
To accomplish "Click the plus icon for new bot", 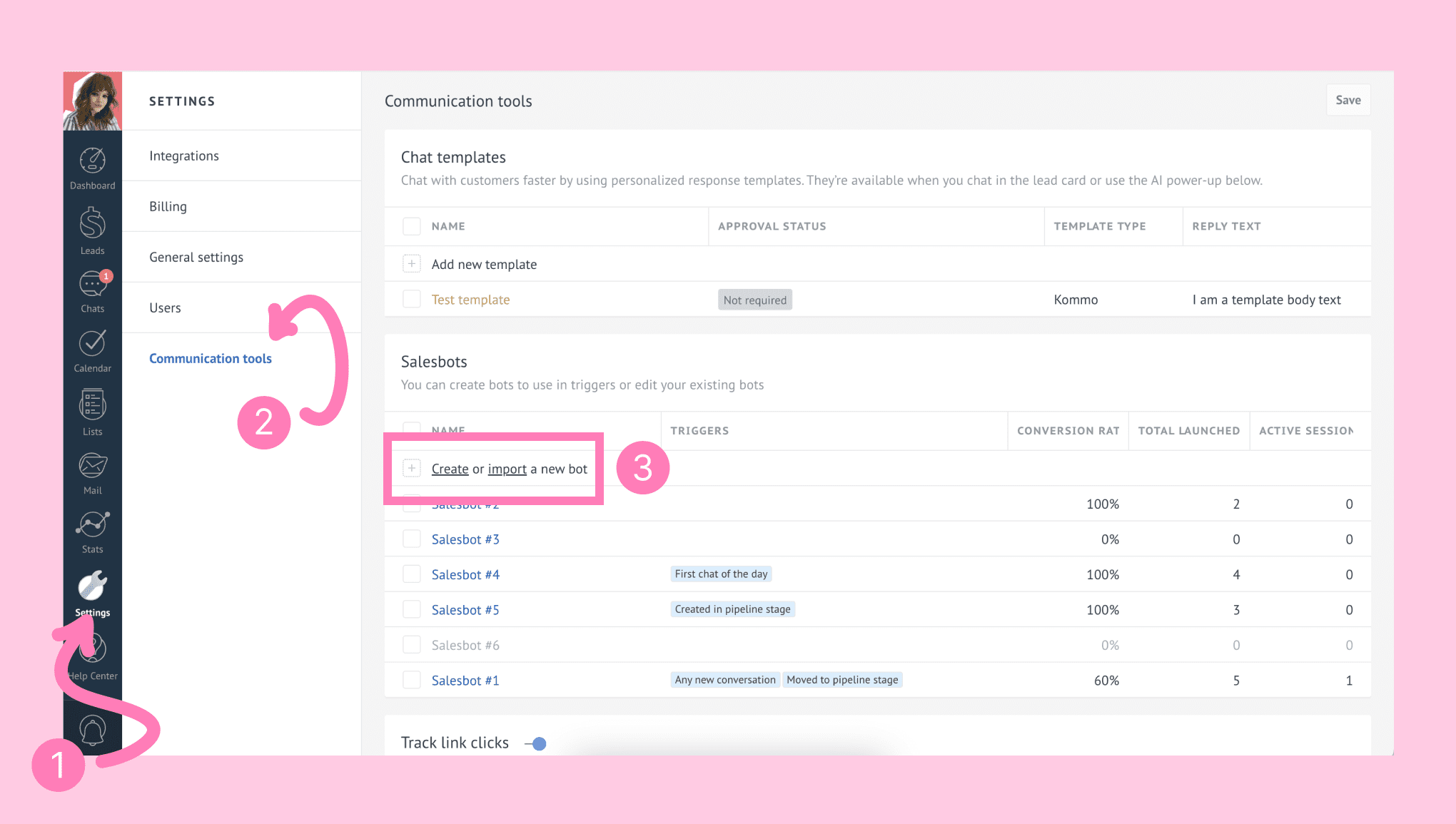I will (x=412, y=469).
